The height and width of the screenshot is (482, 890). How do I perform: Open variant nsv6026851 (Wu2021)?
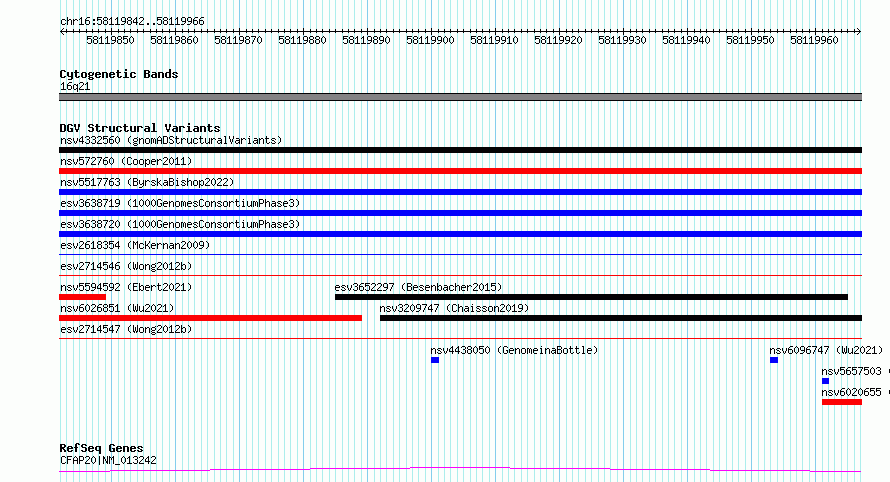[x=117, y=308]
